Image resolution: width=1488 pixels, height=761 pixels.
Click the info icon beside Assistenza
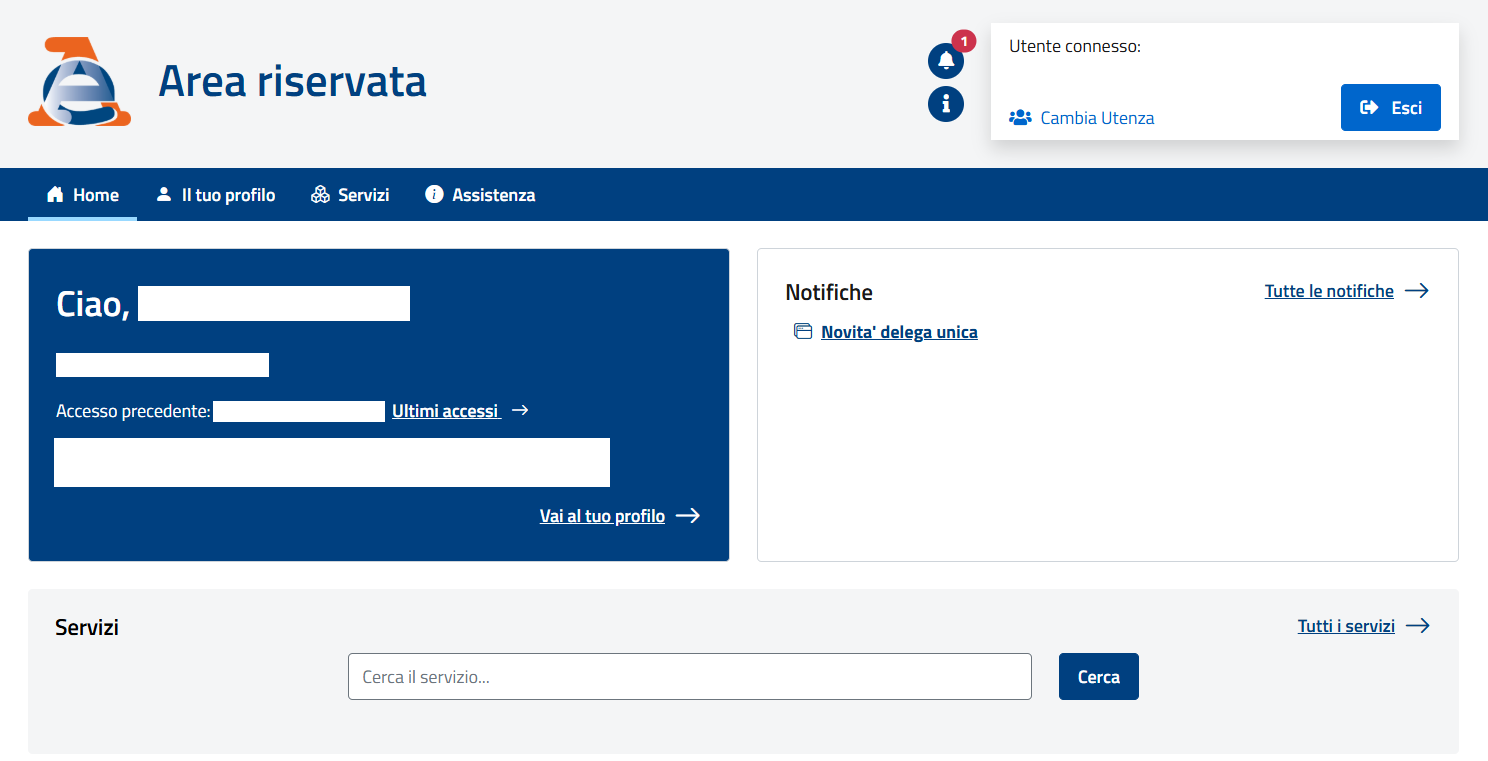click(434, 195)
